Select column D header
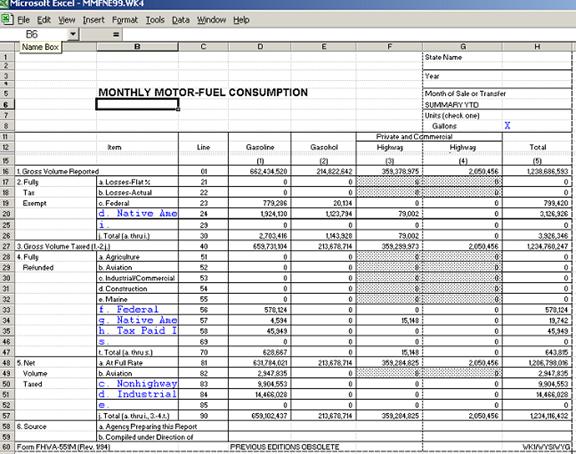This screenshot has height=454, width=576. click(260, 47)
